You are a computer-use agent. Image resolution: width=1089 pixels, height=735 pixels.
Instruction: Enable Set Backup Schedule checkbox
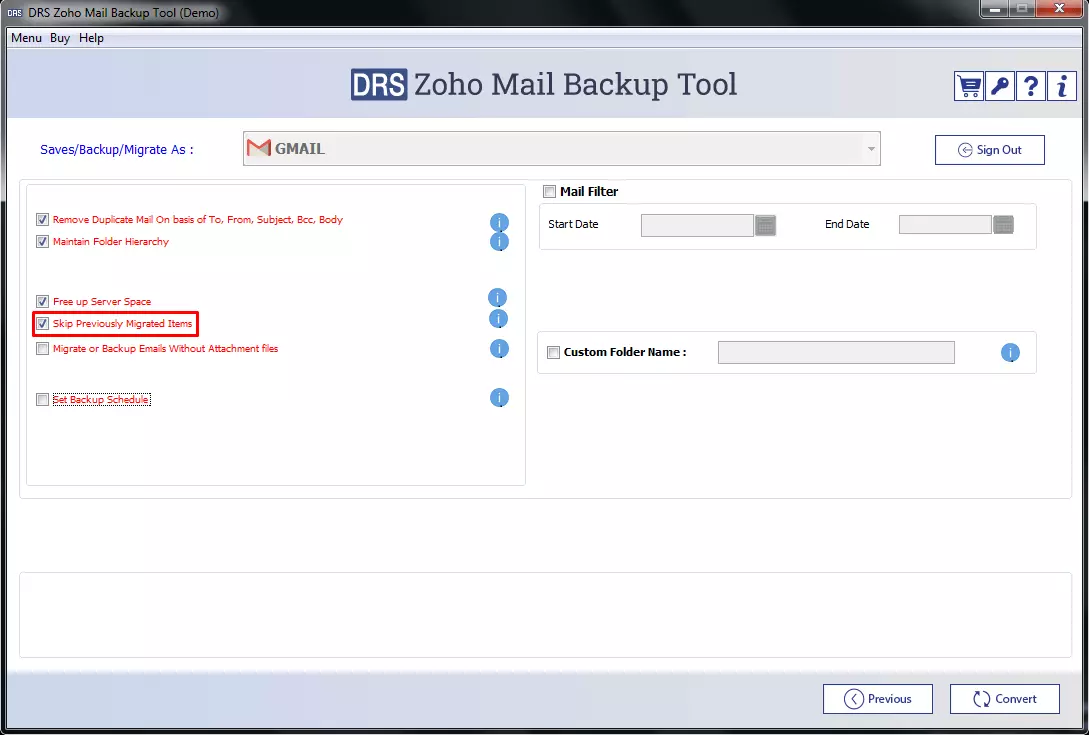point(42,400)
